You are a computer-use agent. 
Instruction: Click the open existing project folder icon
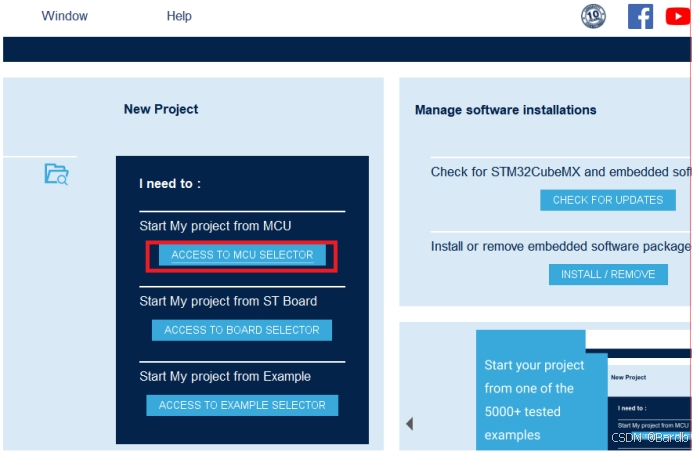56,174
